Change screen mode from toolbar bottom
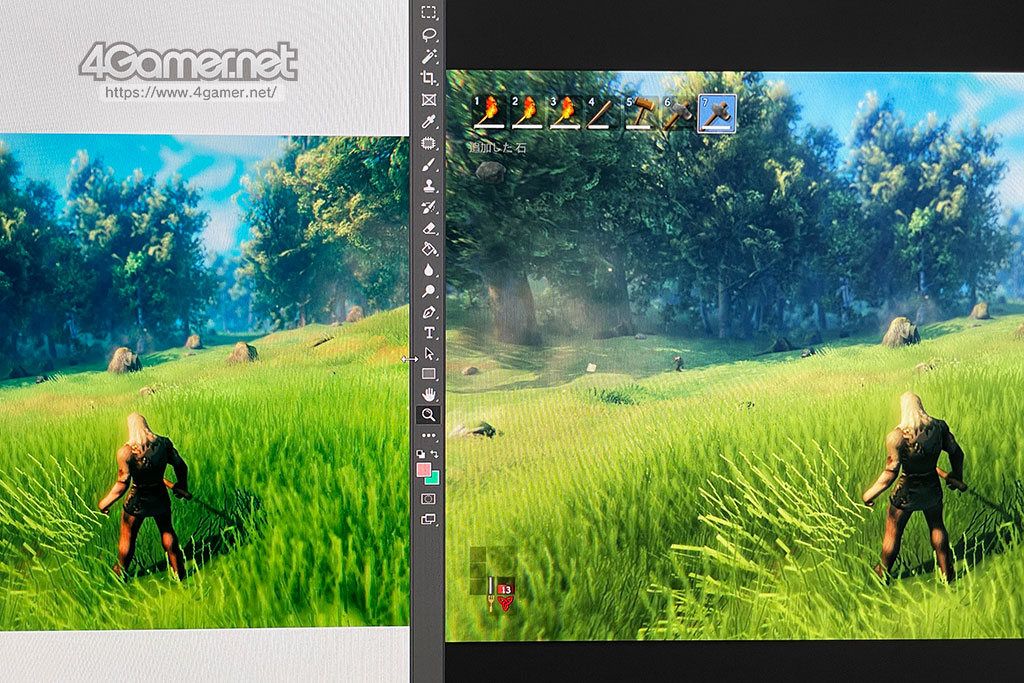 (428, 520)
